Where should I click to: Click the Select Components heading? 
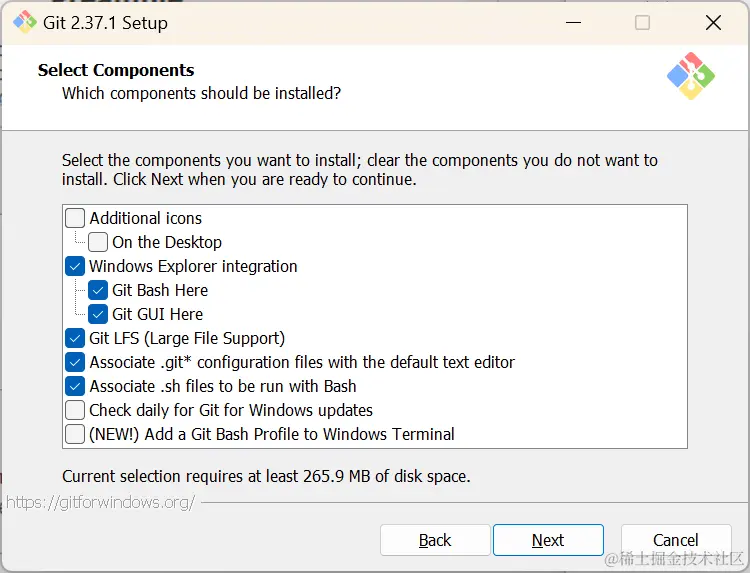point(116,70)
